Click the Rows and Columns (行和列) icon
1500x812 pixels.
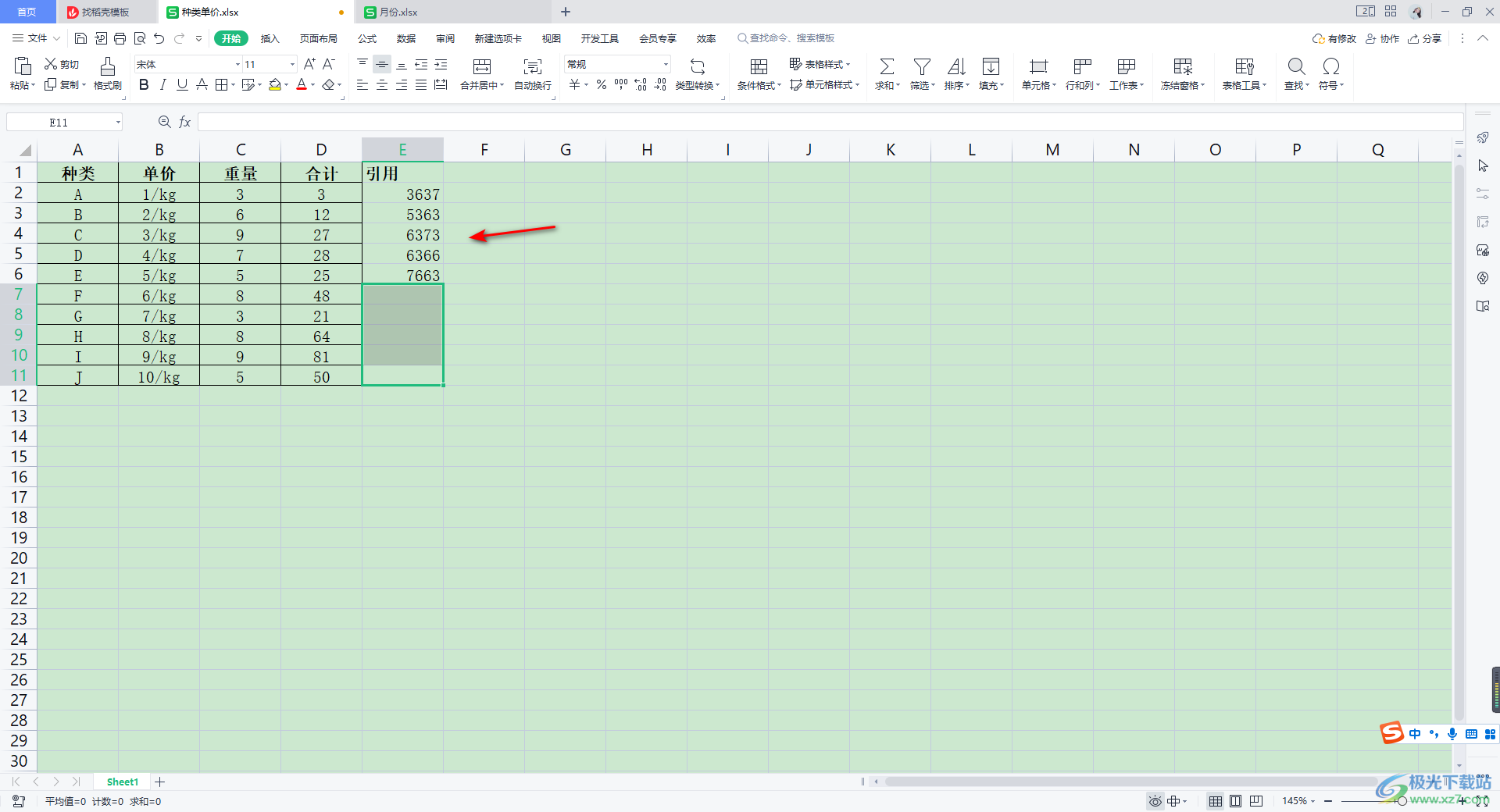(x=1082, y=66)
